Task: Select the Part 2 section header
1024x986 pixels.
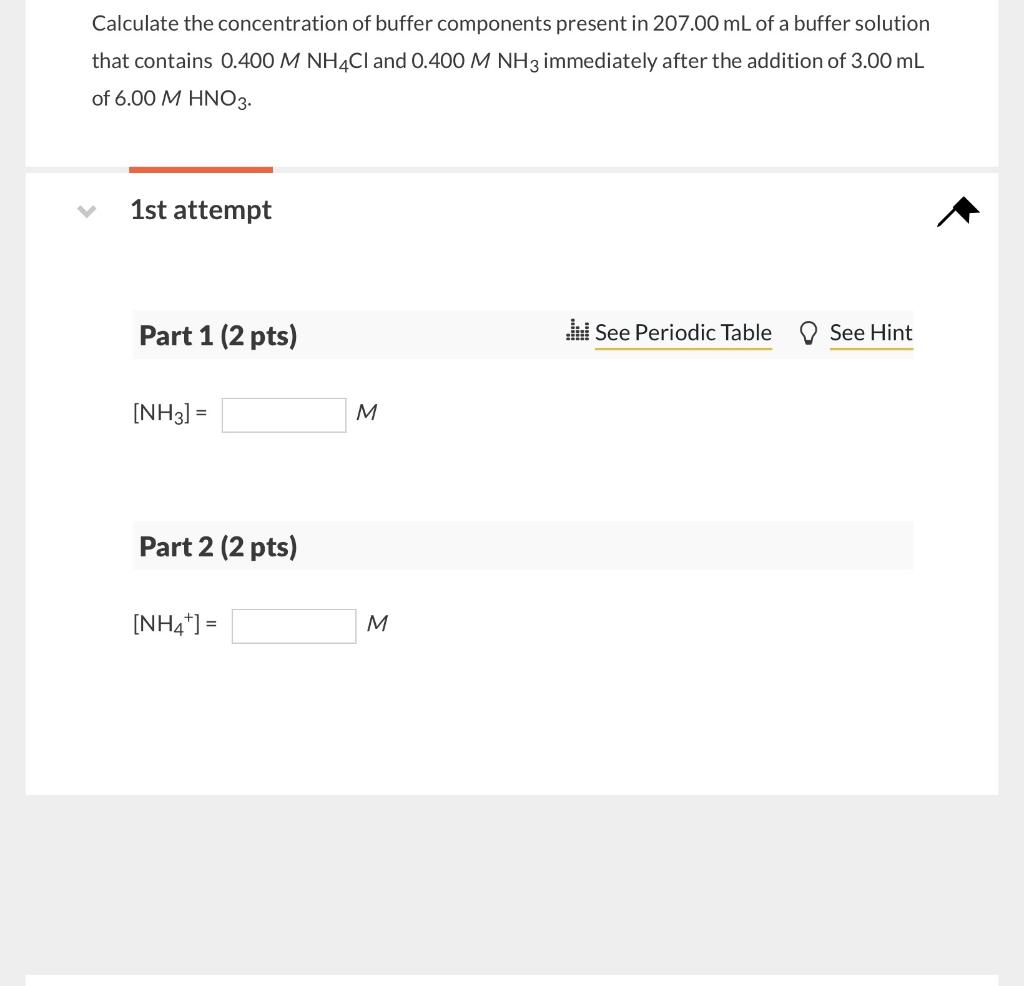Action: [x=218, y=546]
